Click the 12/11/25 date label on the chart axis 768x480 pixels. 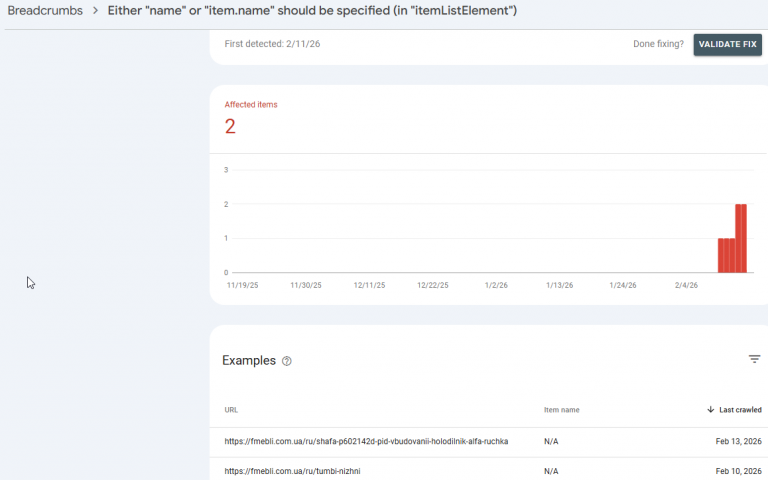369,285
